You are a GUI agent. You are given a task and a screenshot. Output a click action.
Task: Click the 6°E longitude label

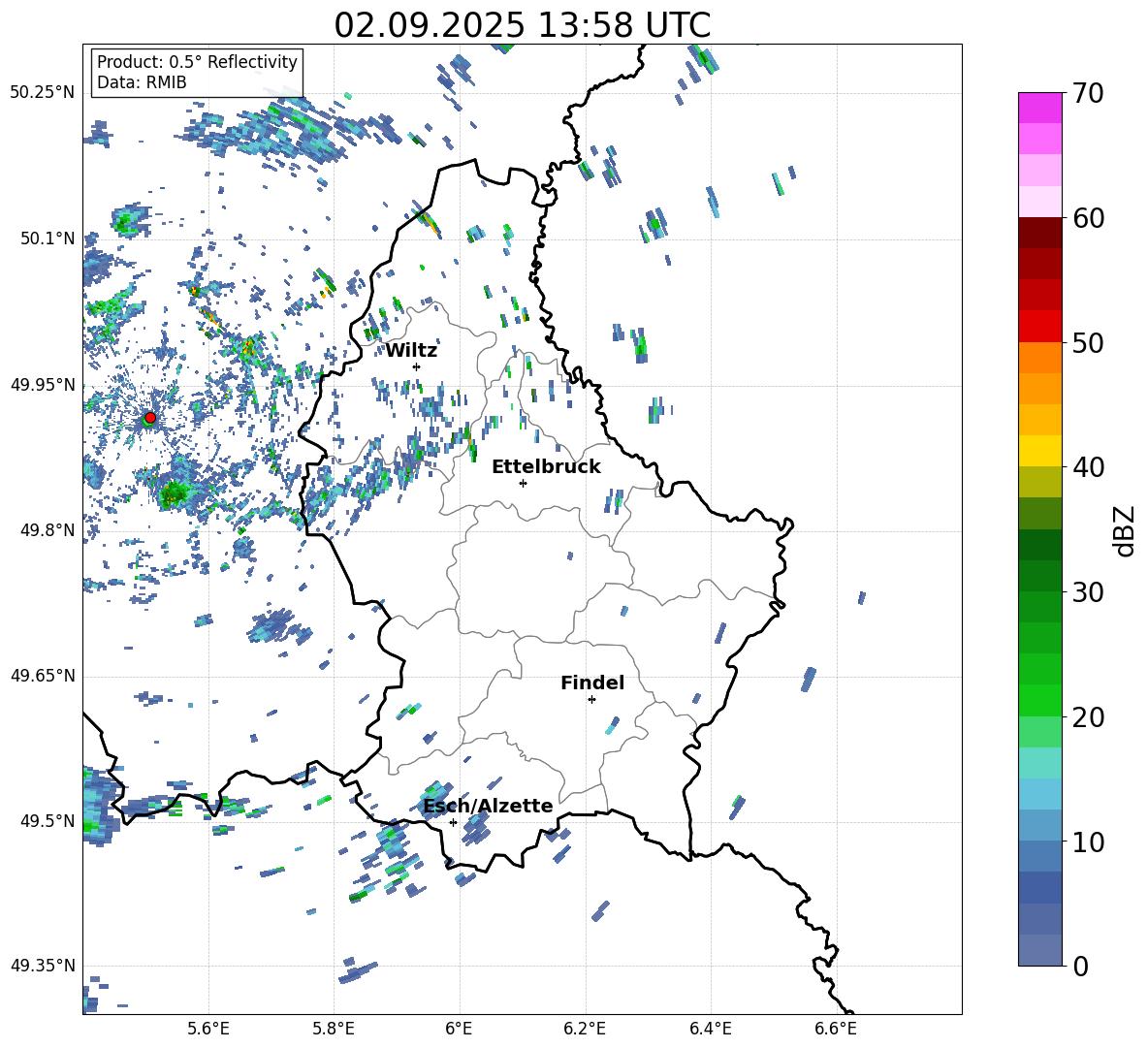(459, 1029)
